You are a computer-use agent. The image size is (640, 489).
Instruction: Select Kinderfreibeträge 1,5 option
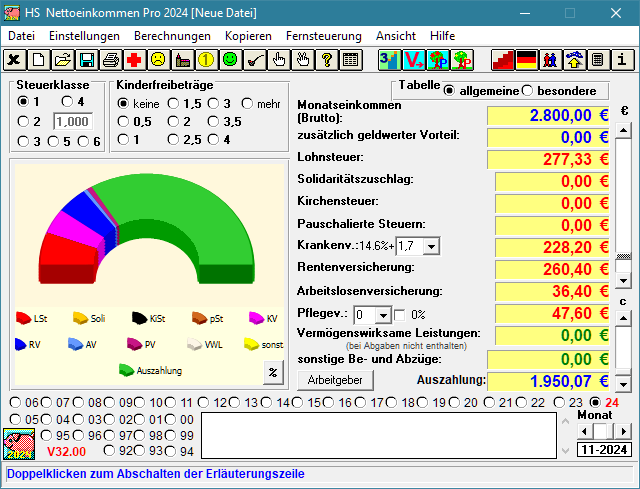tap(174, 103)
